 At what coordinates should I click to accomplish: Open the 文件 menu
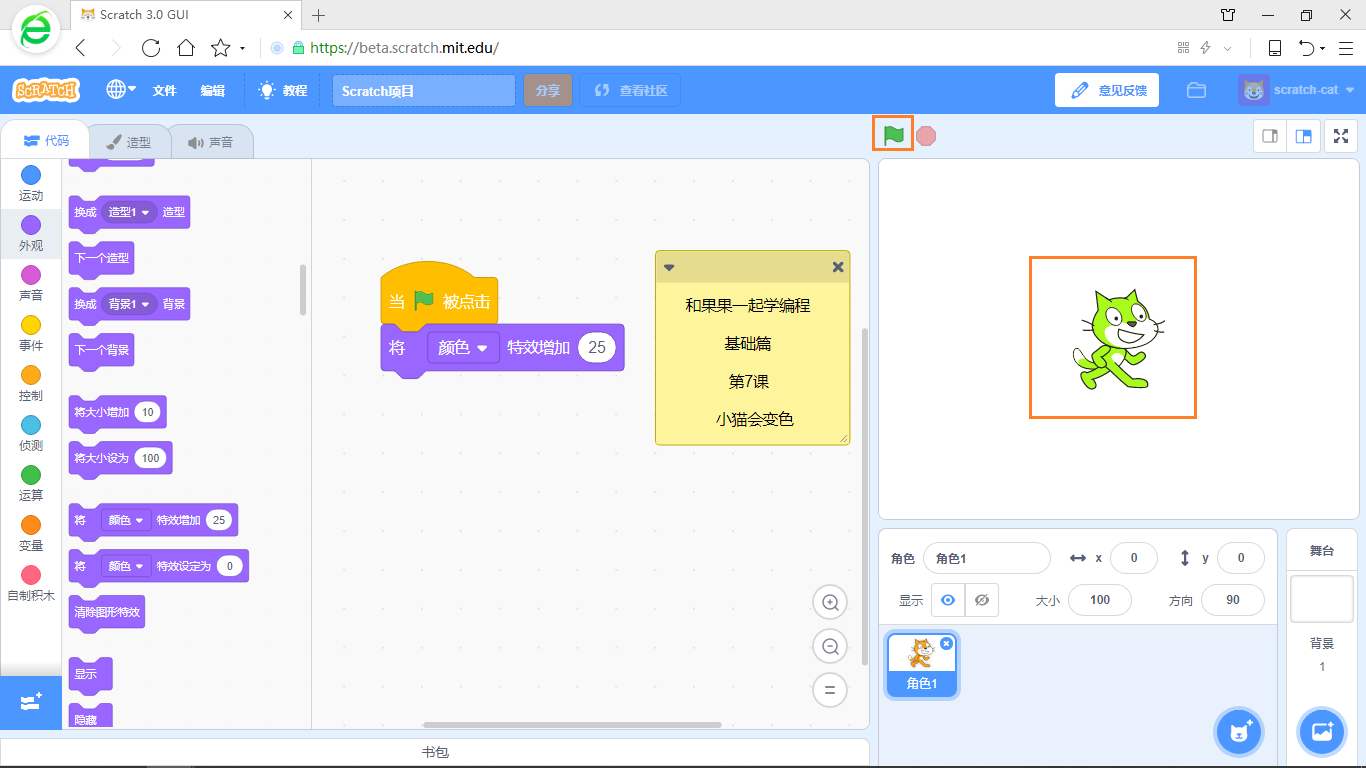164,90
